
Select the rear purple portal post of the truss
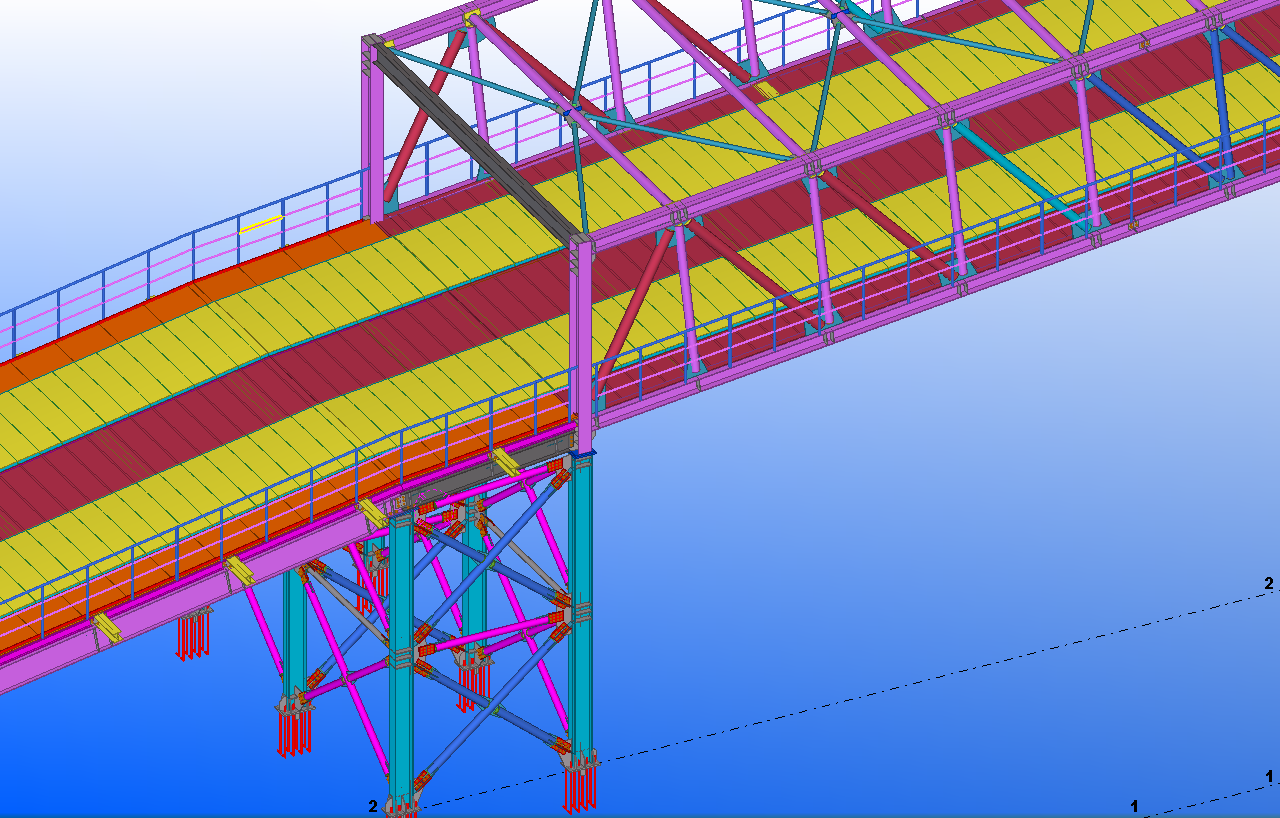[x=371, y=130]
